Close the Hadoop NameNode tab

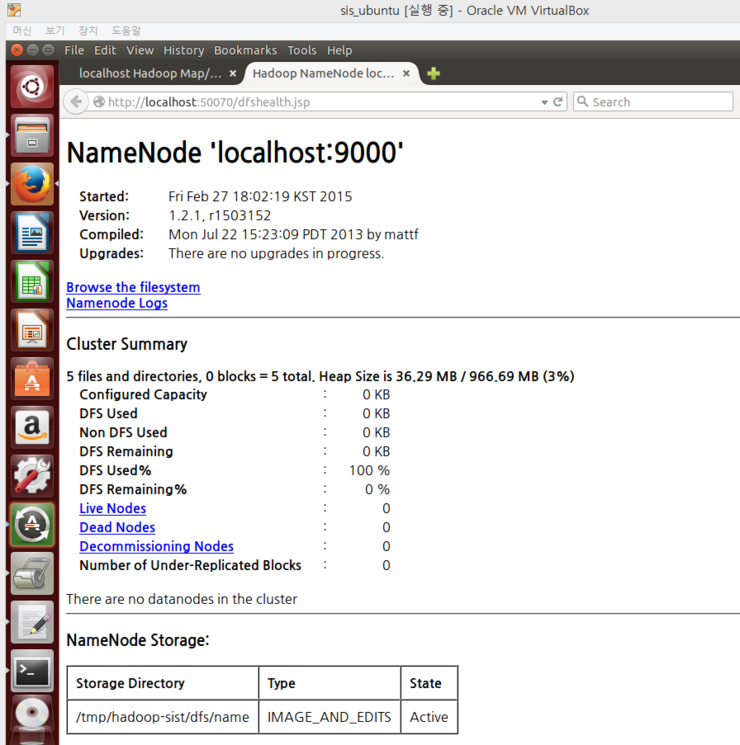(407, 74)
